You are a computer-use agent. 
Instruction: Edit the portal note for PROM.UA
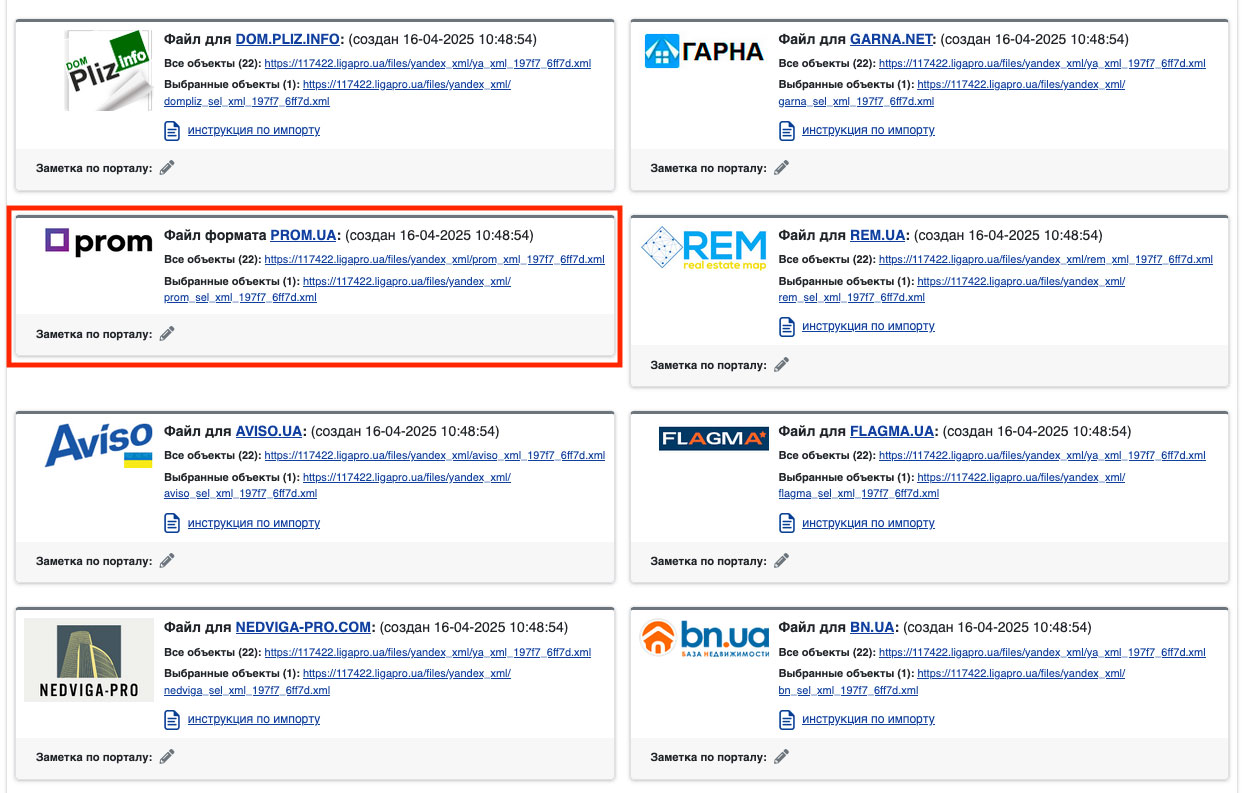[x=167, y=334]
